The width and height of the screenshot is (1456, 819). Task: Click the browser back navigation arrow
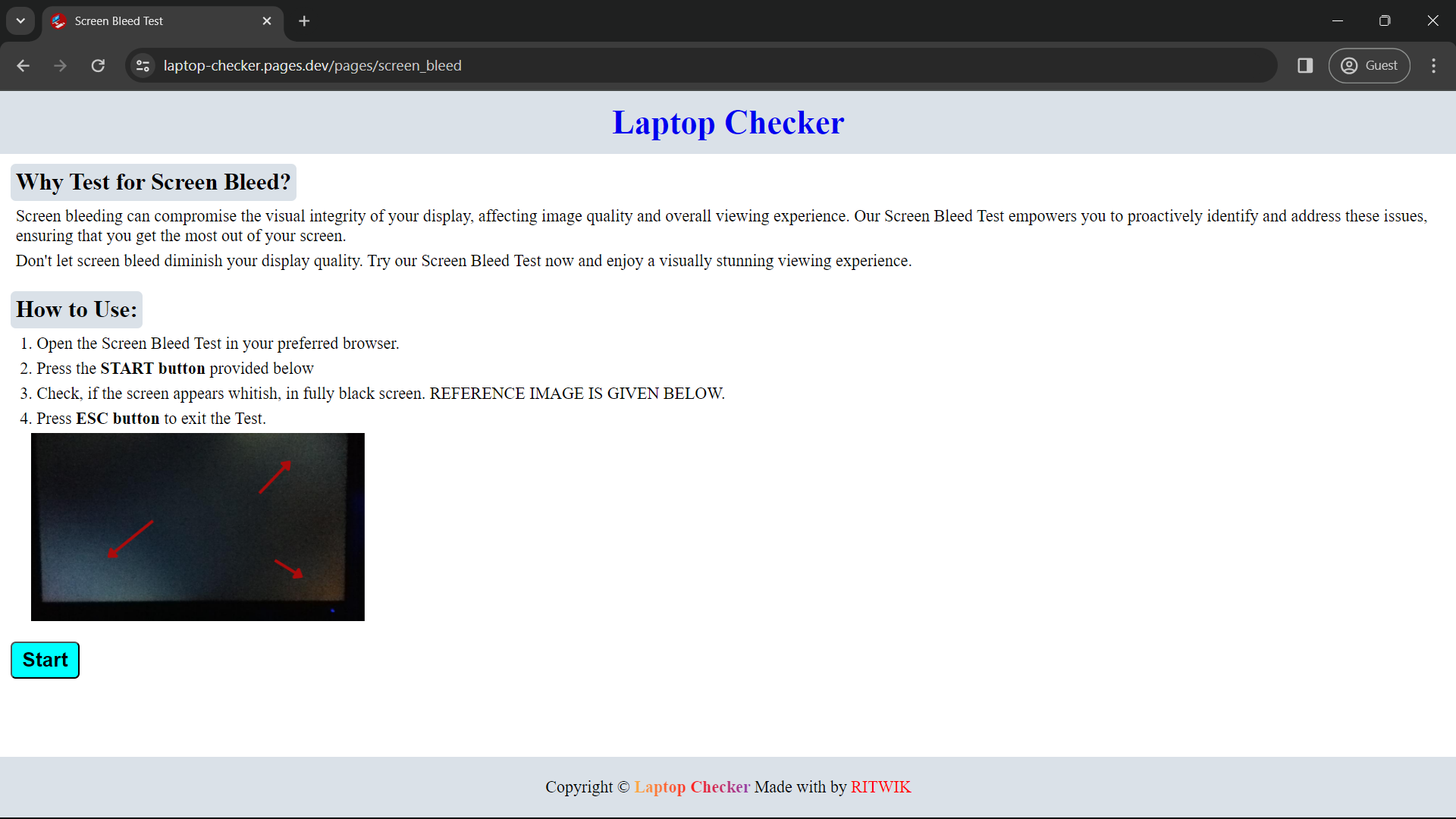(22, 65)
